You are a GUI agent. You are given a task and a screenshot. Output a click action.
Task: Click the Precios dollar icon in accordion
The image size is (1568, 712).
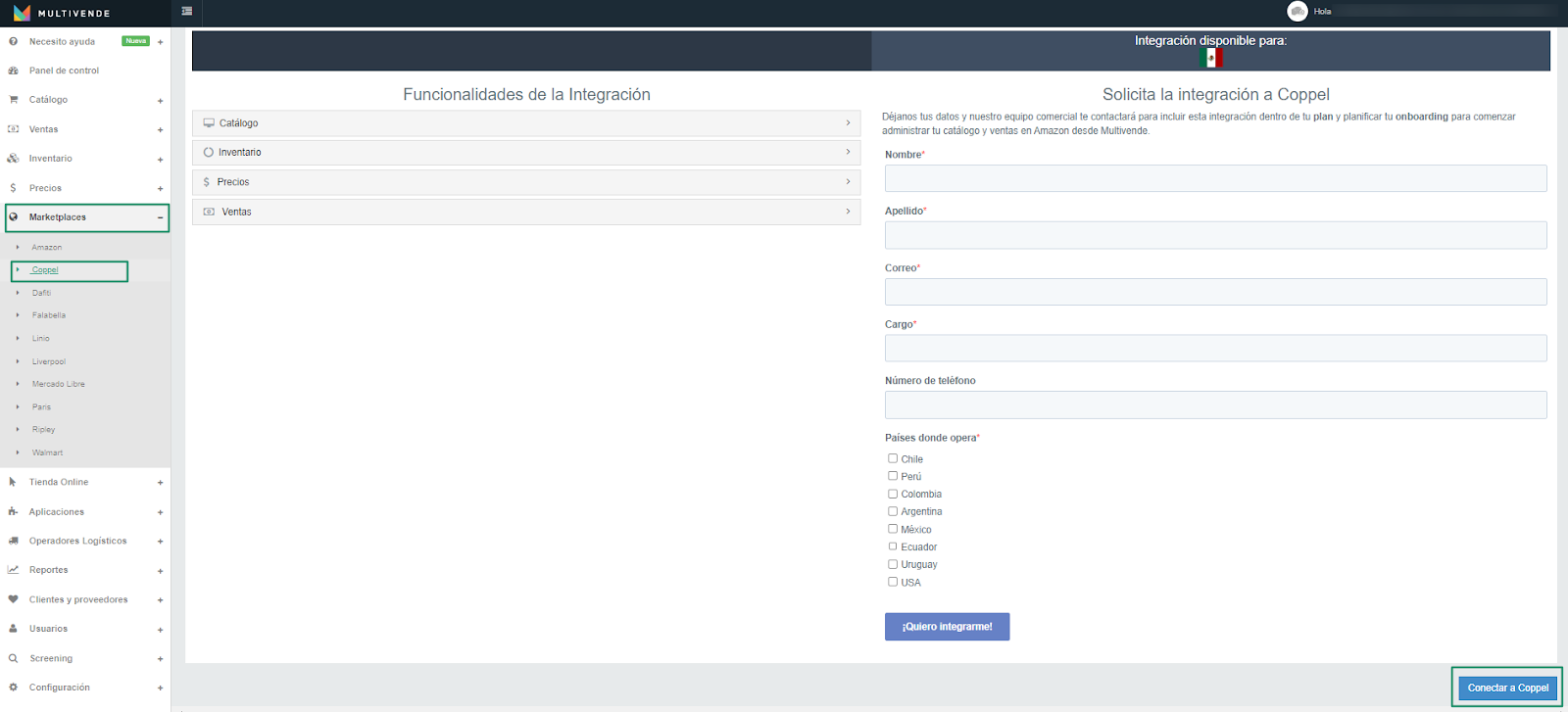click(x=207, y=182)
